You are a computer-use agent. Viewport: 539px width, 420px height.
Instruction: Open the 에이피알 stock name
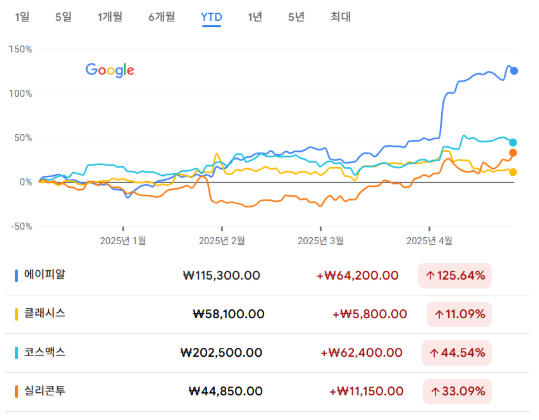pos(44,274)
